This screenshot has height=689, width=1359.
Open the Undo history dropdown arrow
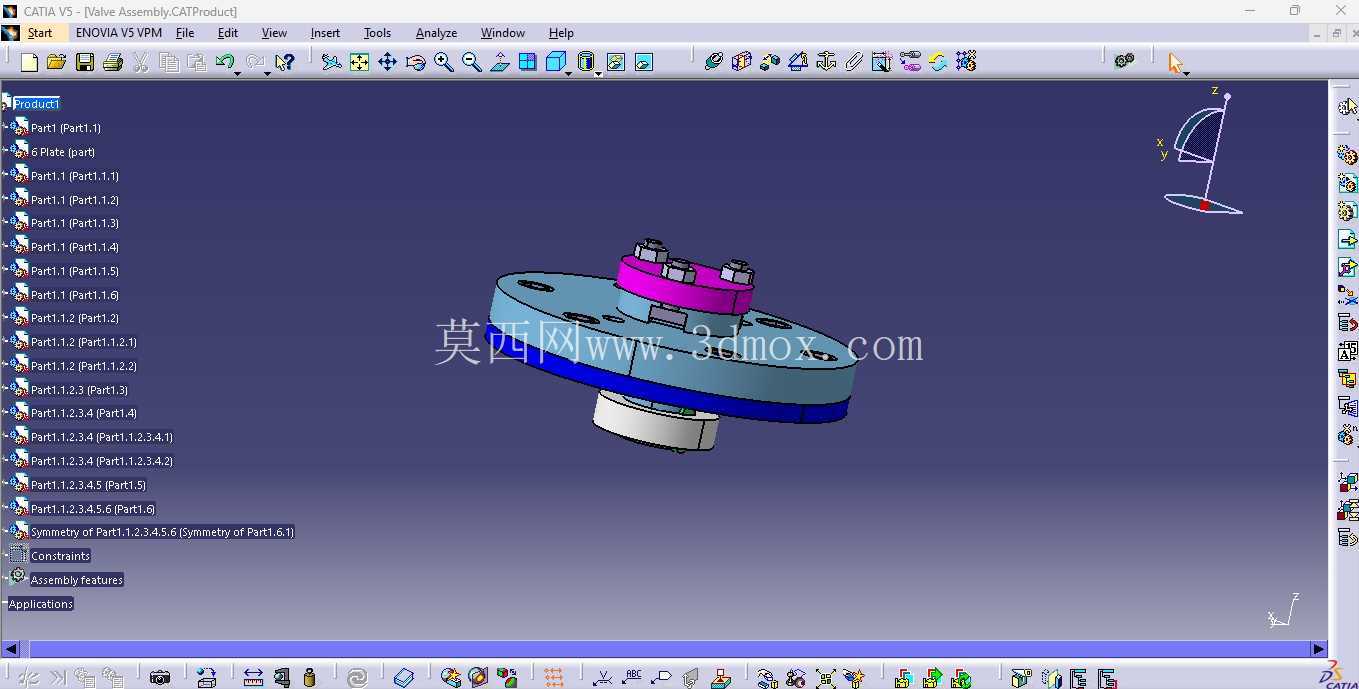[237, 73]
